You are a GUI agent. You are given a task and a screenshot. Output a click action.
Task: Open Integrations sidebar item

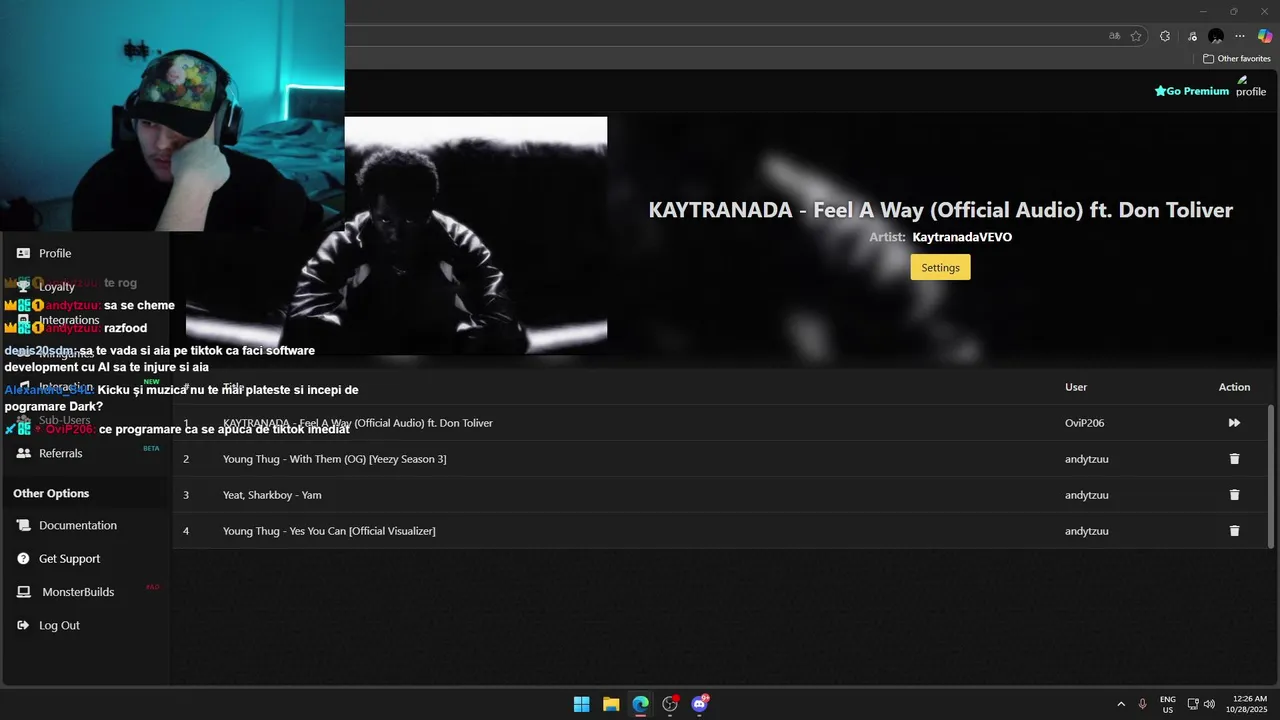69,320
